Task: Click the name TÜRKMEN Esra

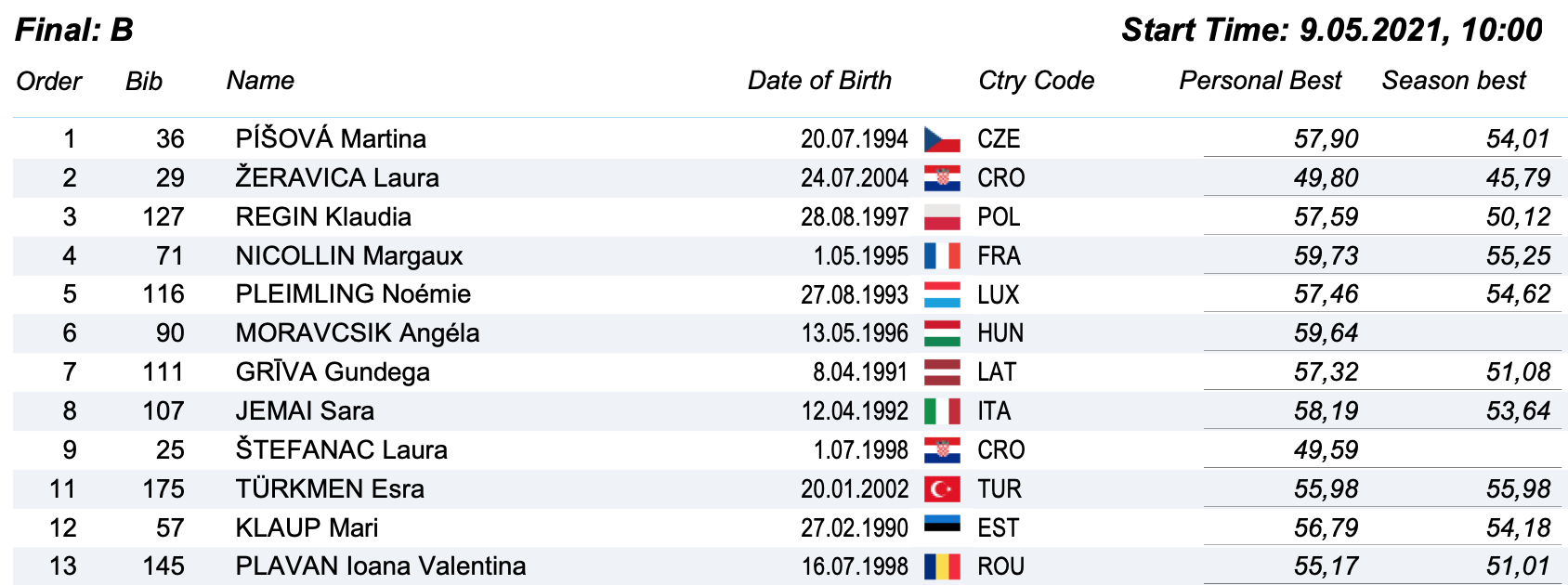Action: click(x=330, y=489)
